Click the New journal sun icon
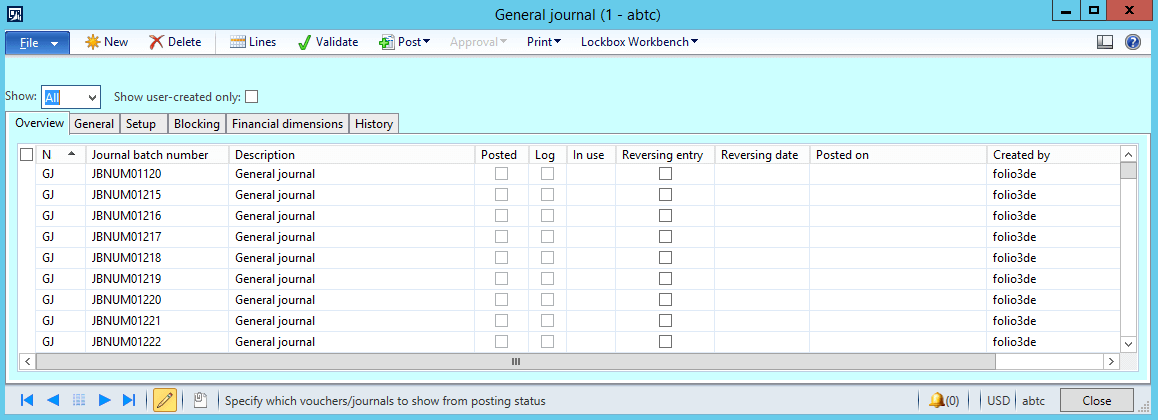Viewport: 1158px width, 420px height. coord(92,42)
